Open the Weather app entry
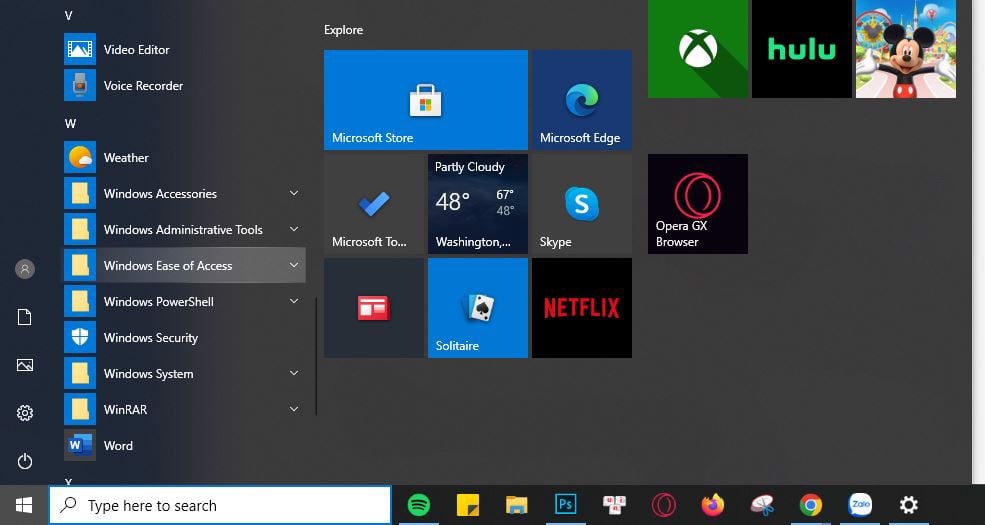This screenshot has width=985, height=525. pos(184,158)
